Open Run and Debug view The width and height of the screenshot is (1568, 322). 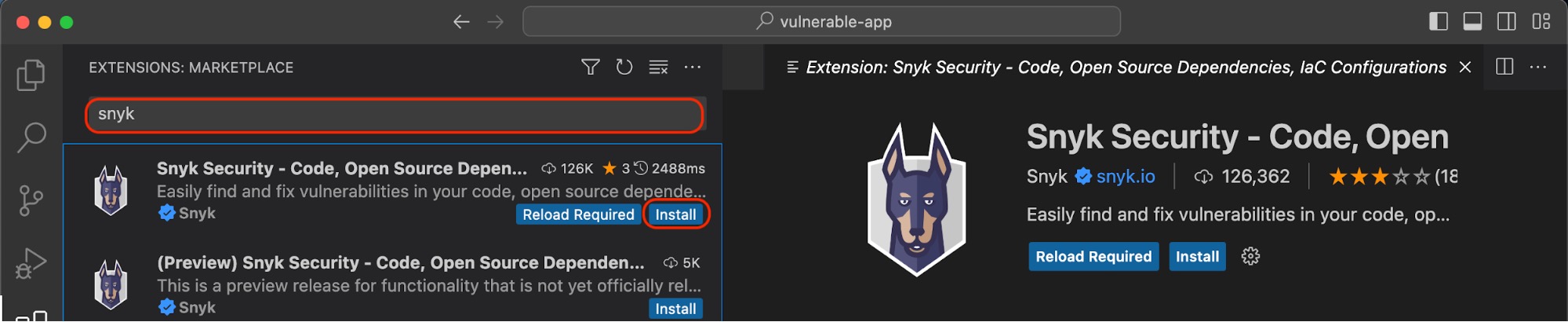(31, 263)
